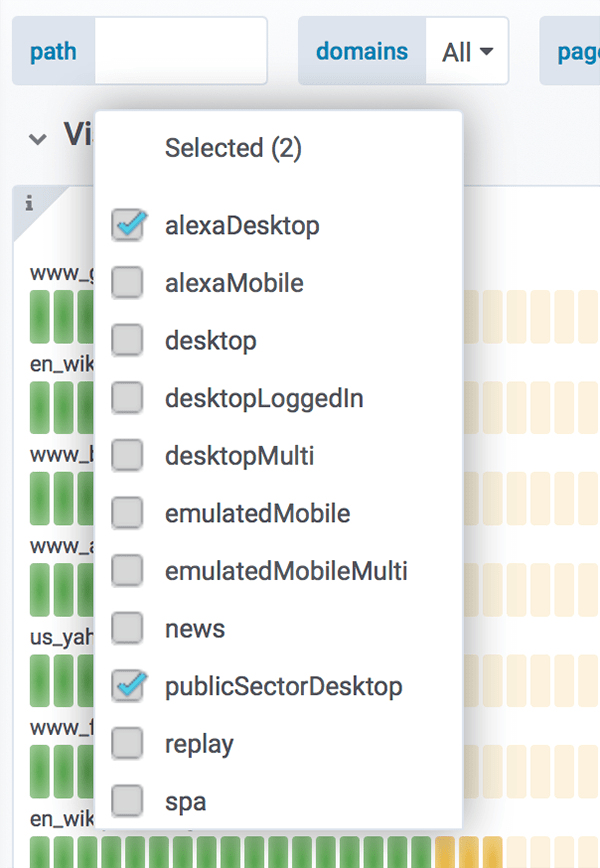The height and width of the screenshot is (868, 600).
Task: Open the domains All dropdown
Action: click(x=467, y=51)
